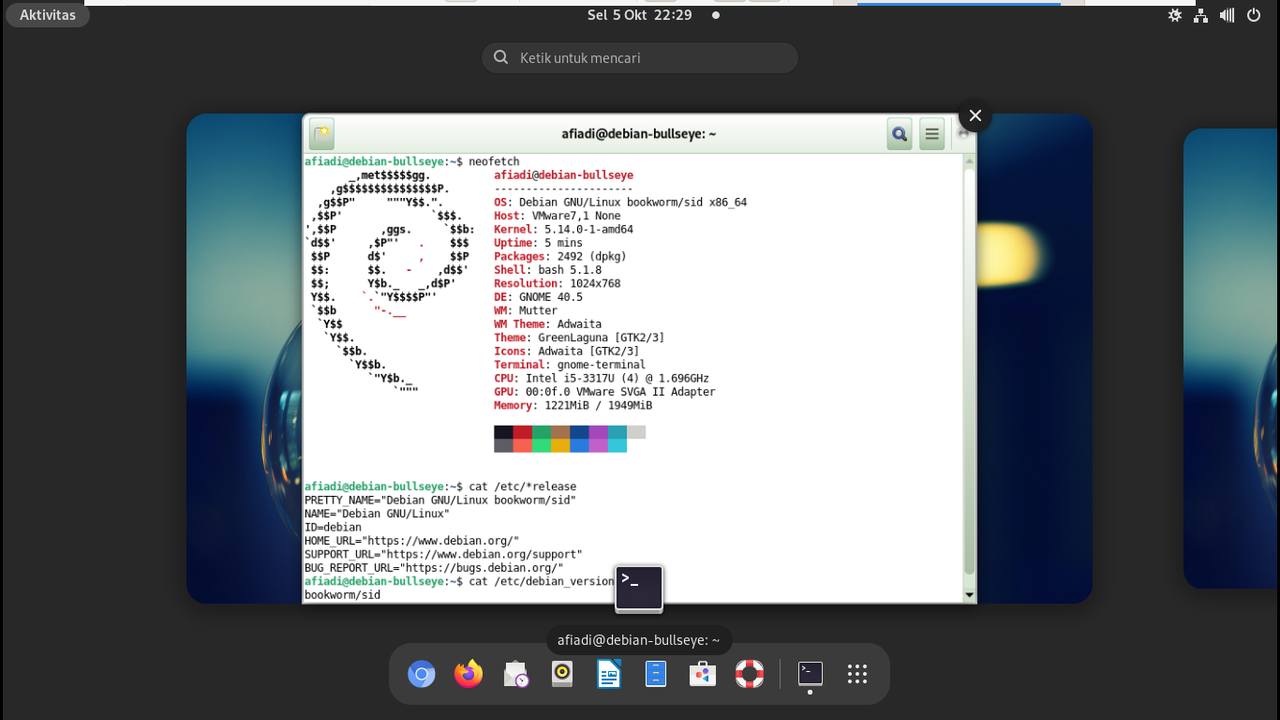Open the Files manager dock icon
Screen dimensions: 1280x720
pyautogui.click(x=656, y=675)
